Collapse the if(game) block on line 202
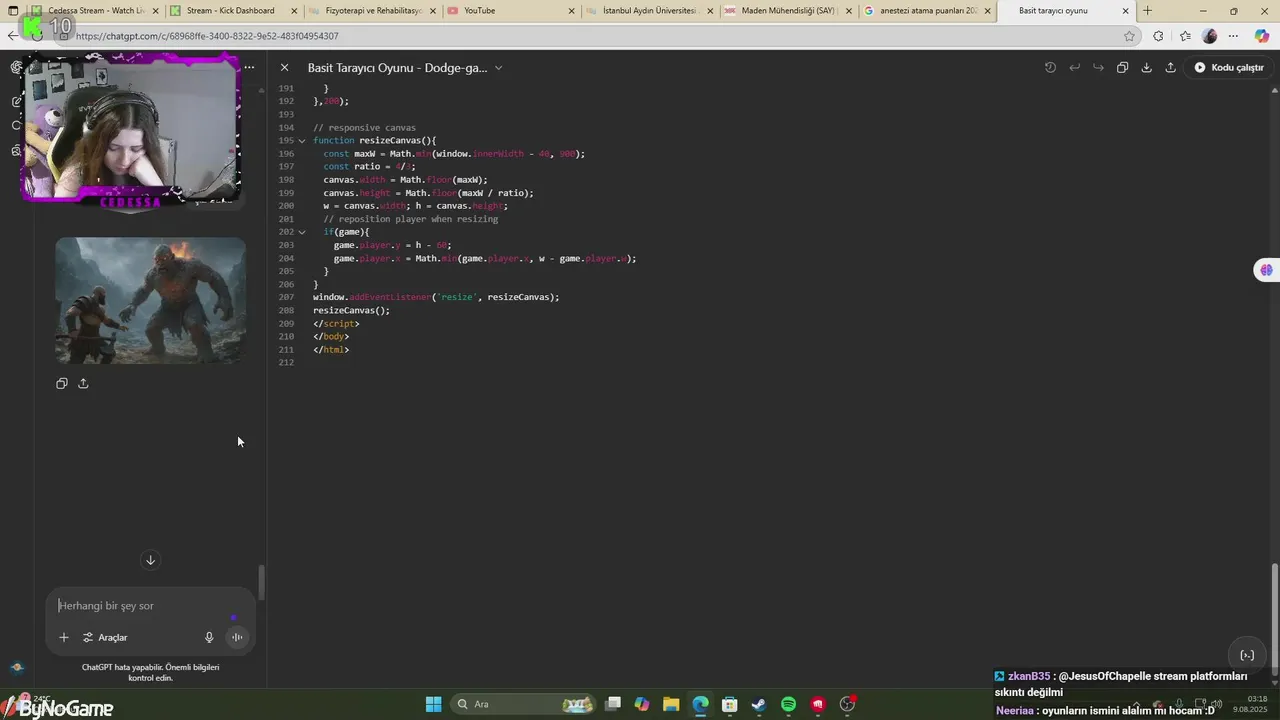1280x720 pixels. click(302, 232)
